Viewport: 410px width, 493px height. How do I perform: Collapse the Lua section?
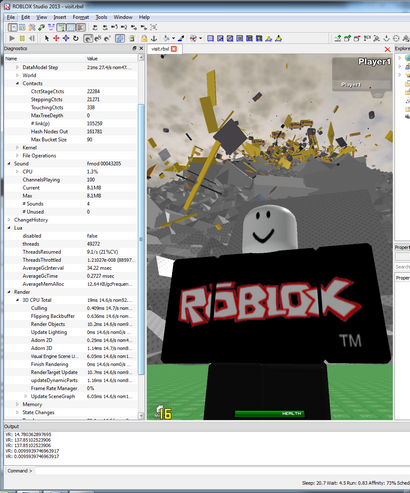[9, 228]
